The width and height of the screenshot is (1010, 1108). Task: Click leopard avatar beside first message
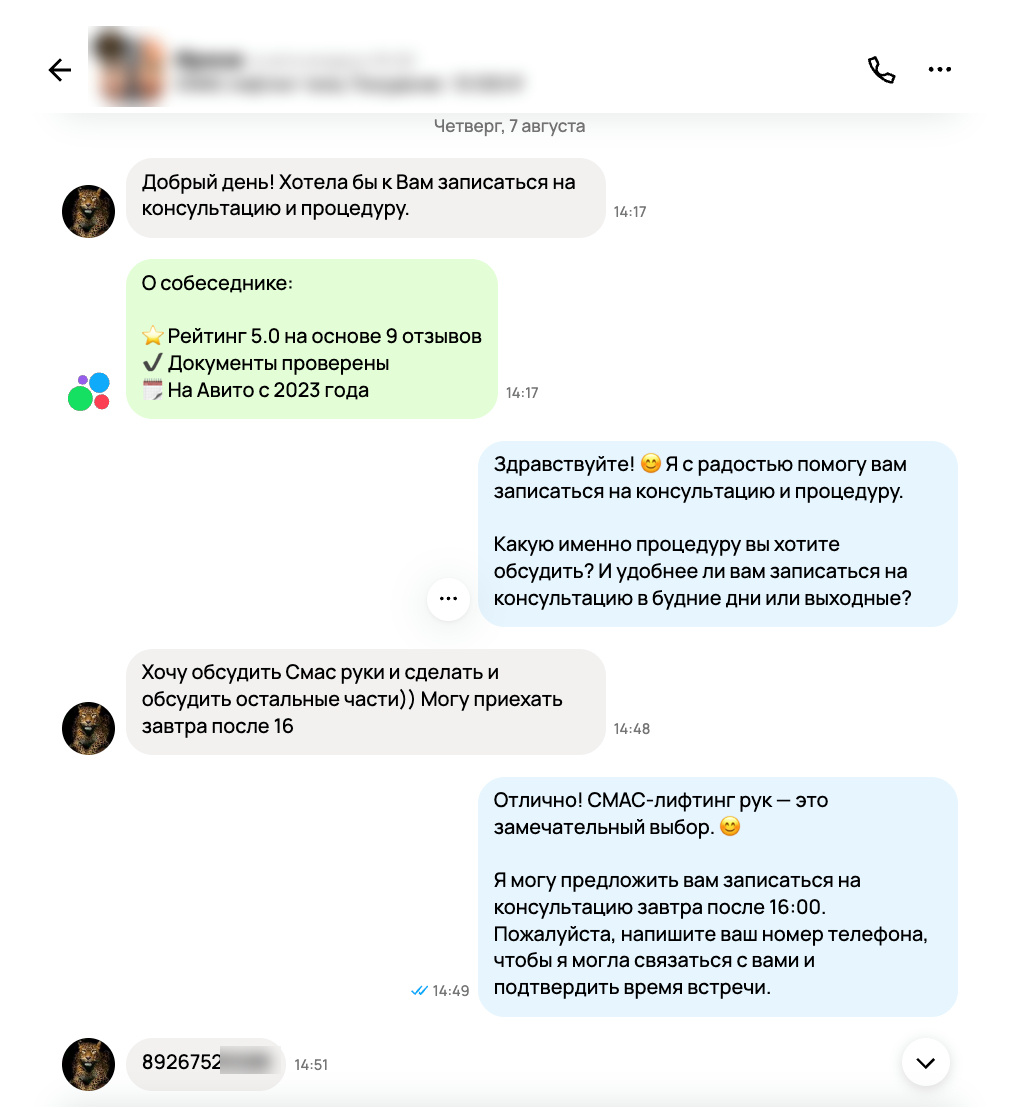[88, 211]
